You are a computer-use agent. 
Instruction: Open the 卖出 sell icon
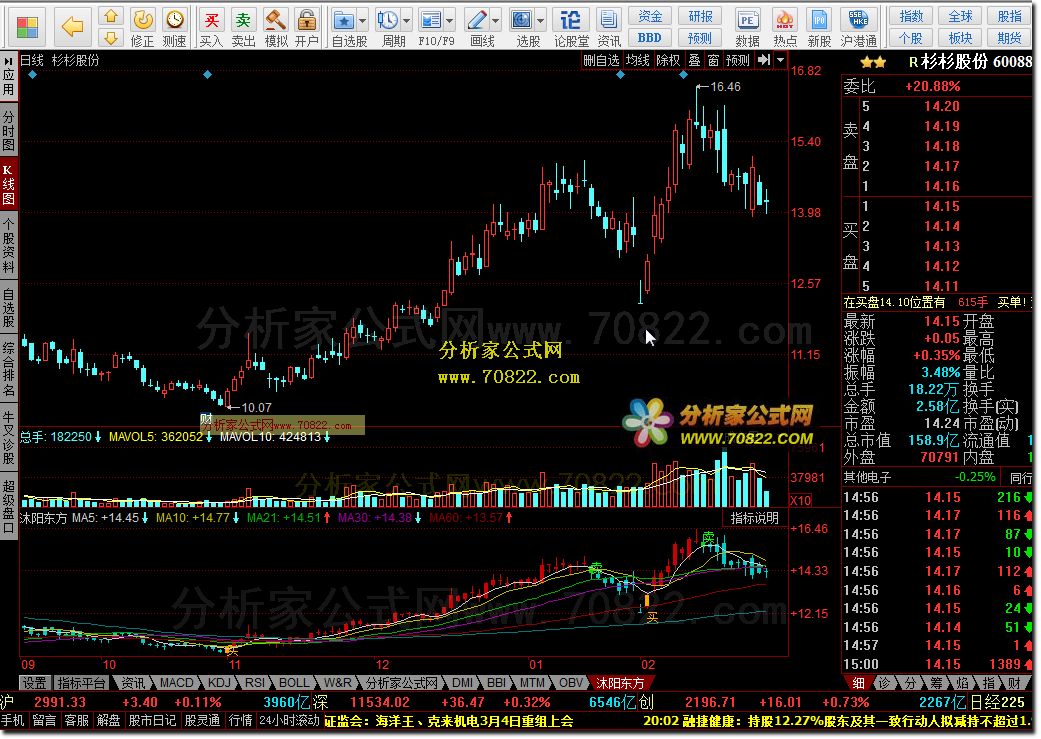point(244,20)
